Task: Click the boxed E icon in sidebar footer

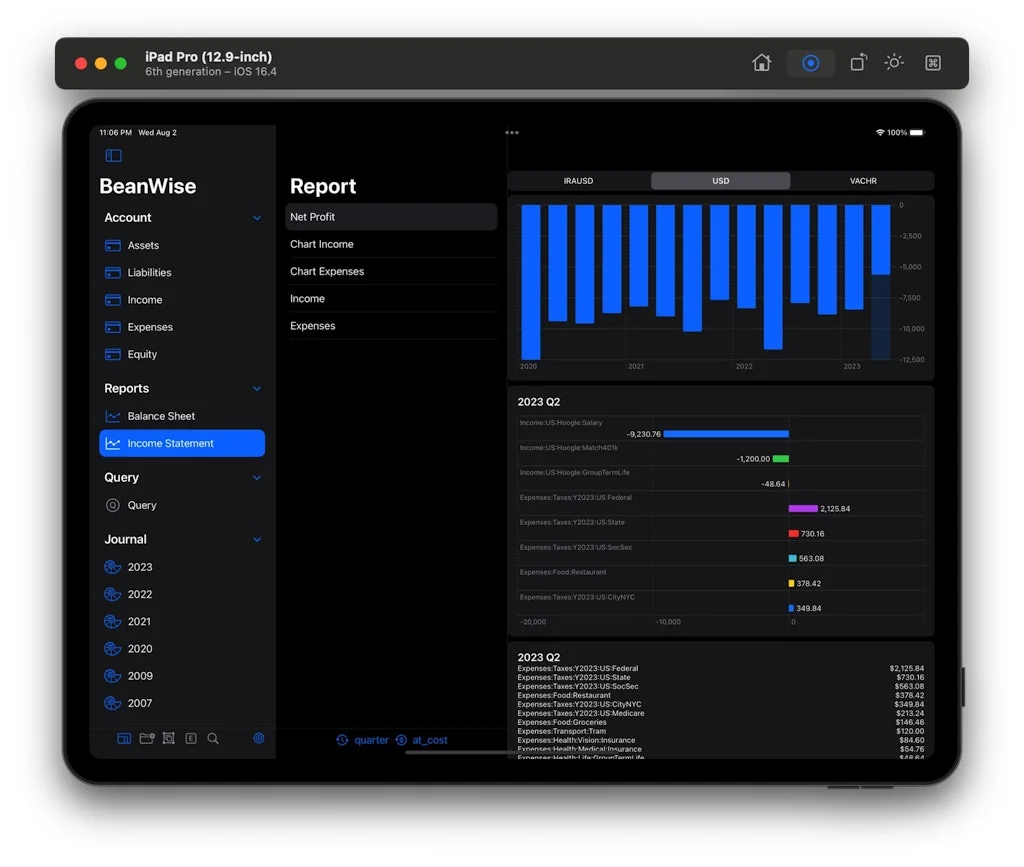Action: tap(191, 739)
